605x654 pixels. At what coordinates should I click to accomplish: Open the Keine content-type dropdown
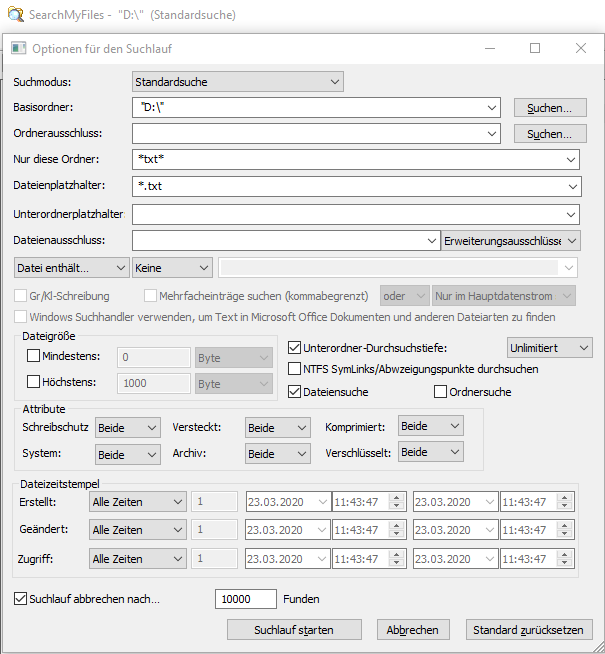point(172,268)
